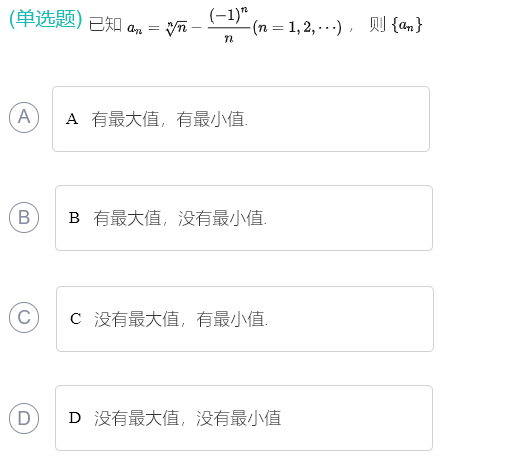The height and width of the screenshot is (462, 528).
Task: Select answer box 有最大值，没有最小值
Action: click(244, 218)
